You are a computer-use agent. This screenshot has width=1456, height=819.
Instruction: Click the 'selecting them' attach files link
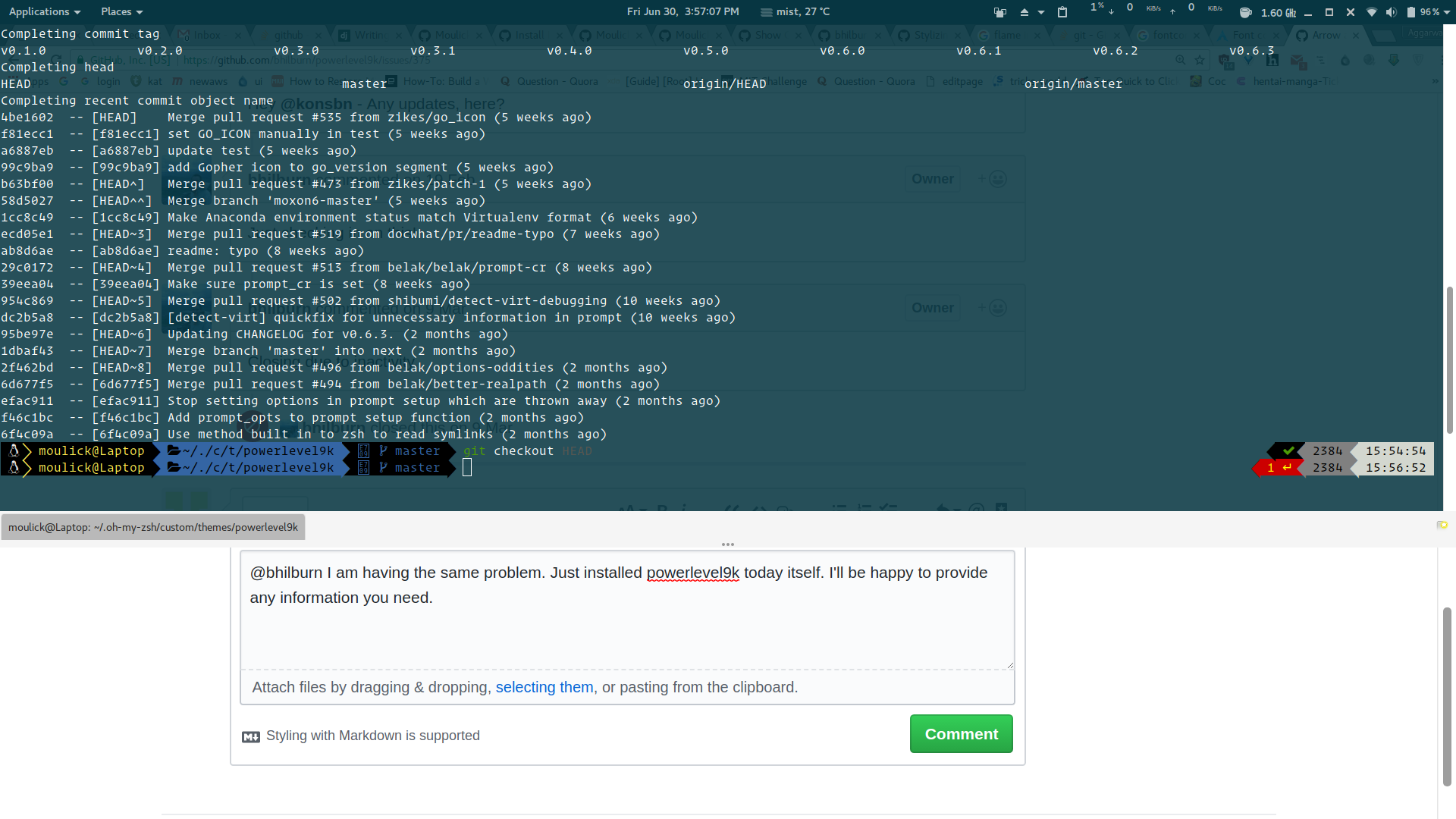coord(544,687)
